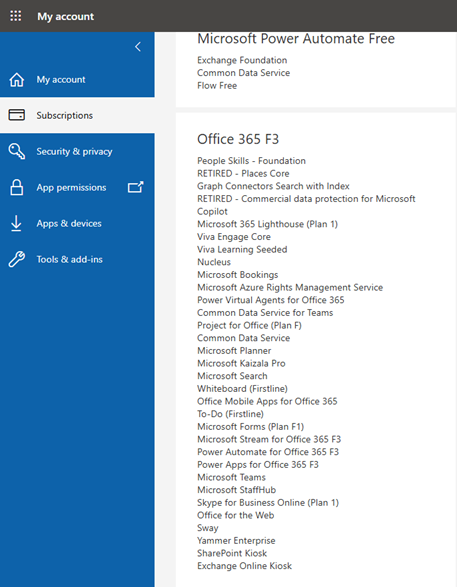Click Microsoft Stream for Office 365 F3
457x588 pixels.
269,440
